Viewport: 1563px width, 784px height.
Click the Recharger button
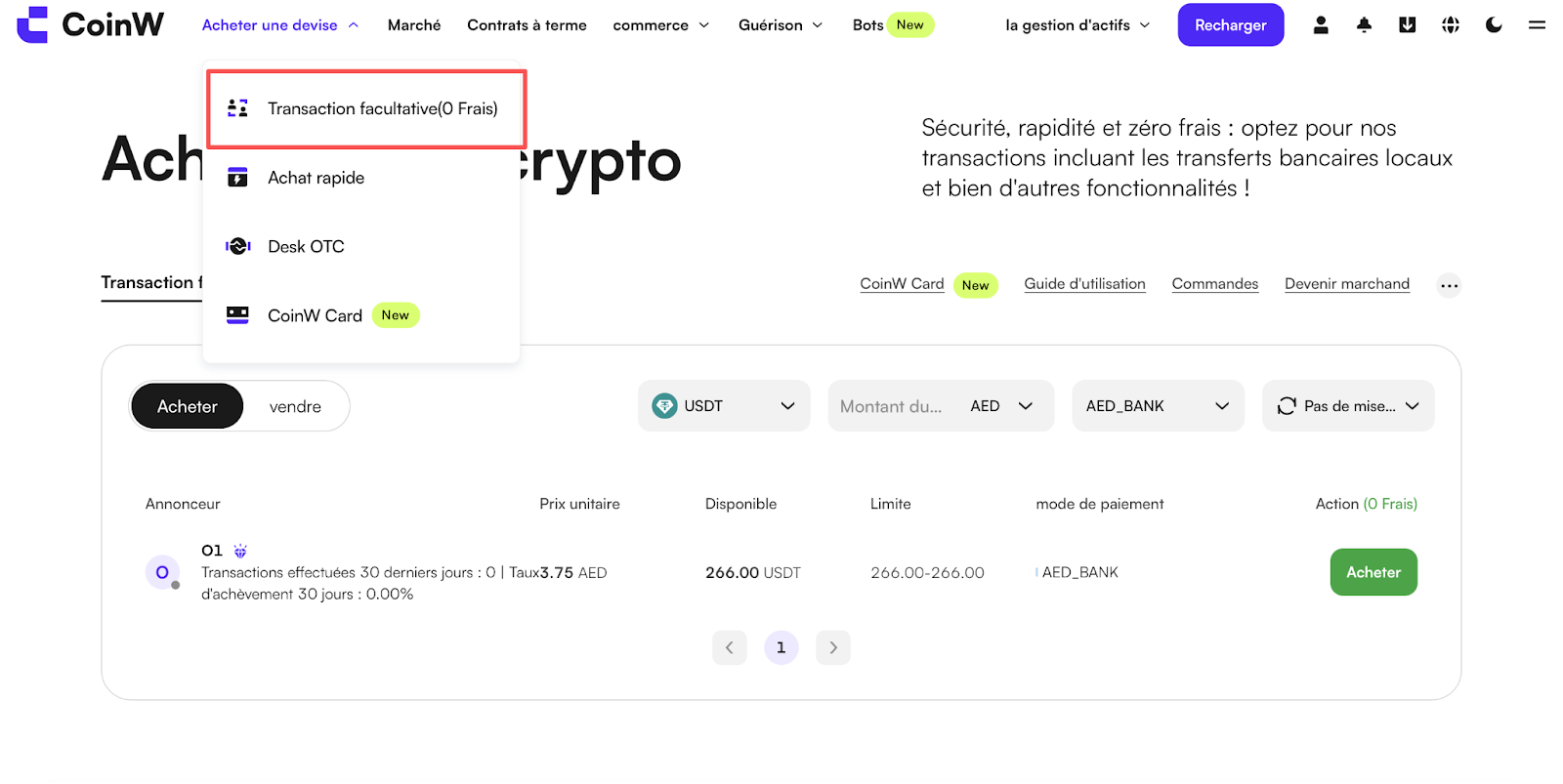point(1231,25)
